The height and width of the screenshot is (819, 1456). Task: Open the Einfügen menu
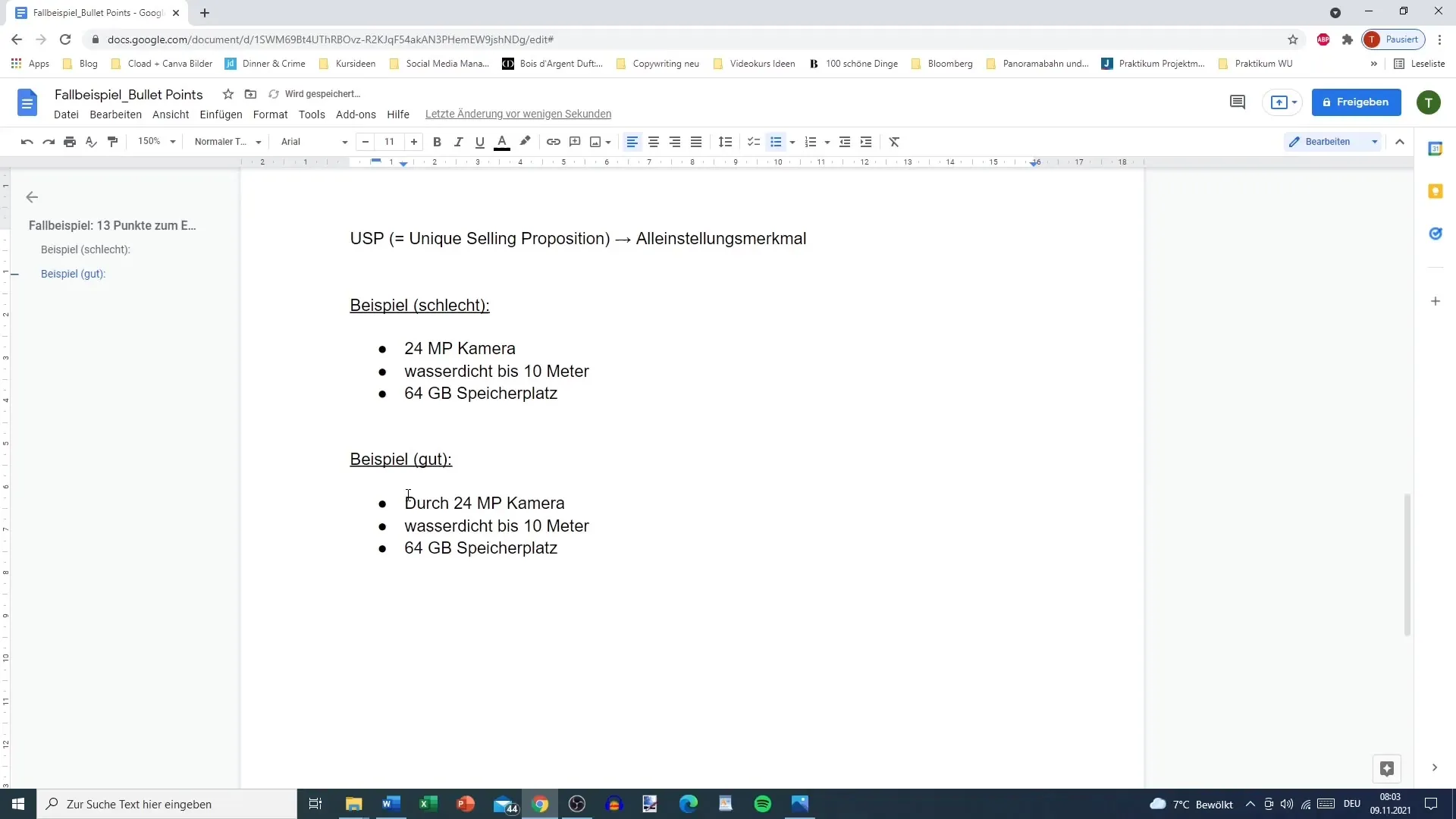coord(221,115)
